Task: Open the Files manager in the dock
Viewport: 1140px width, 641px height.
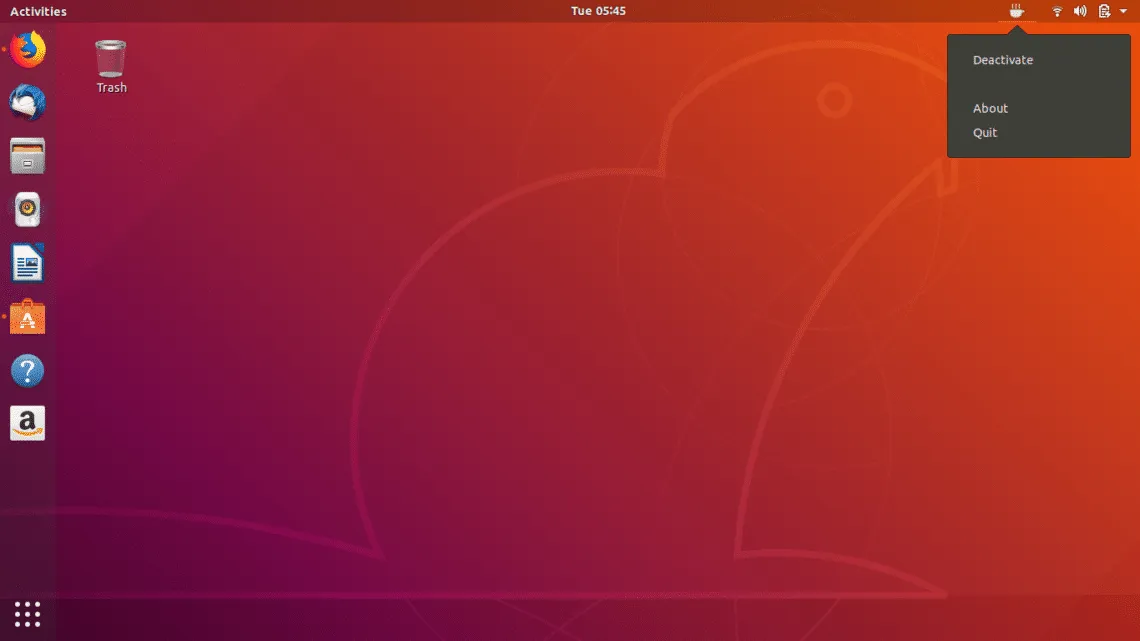Action: (28, 156)
